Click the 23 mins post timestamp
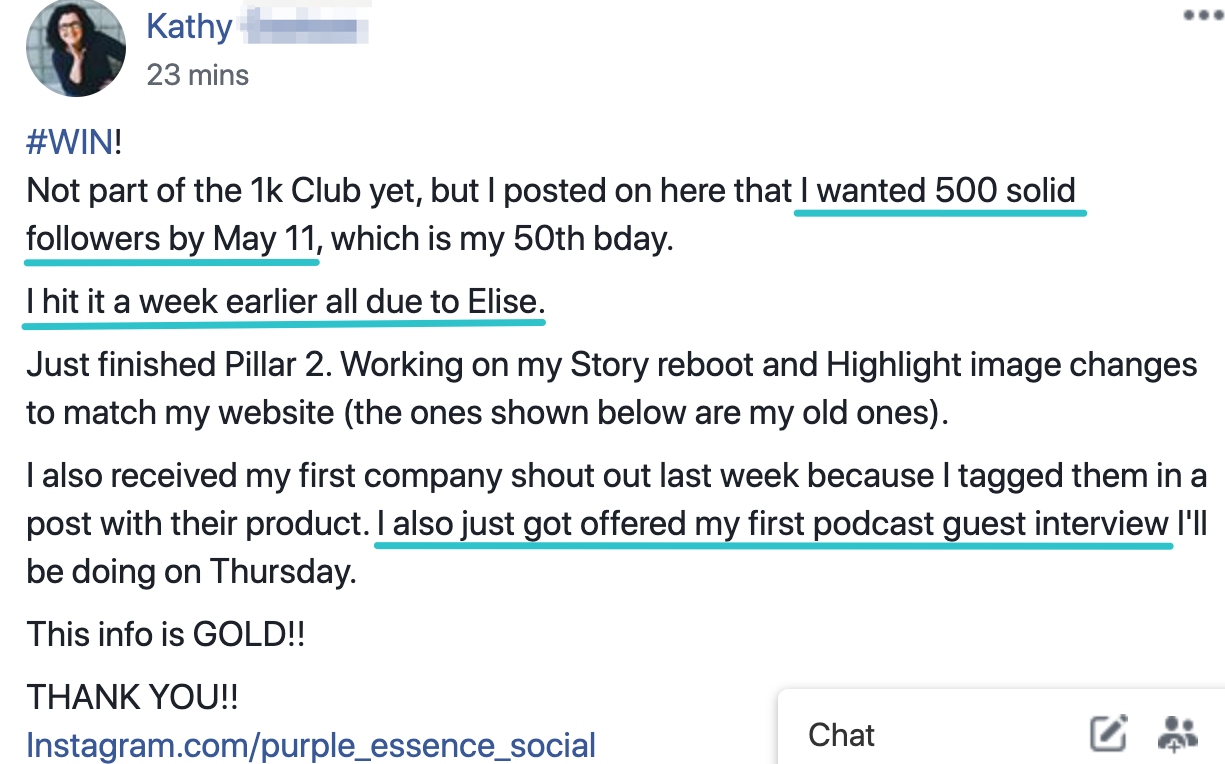The height and width of the screenshot is (764, 1225). tap(197, 75)
